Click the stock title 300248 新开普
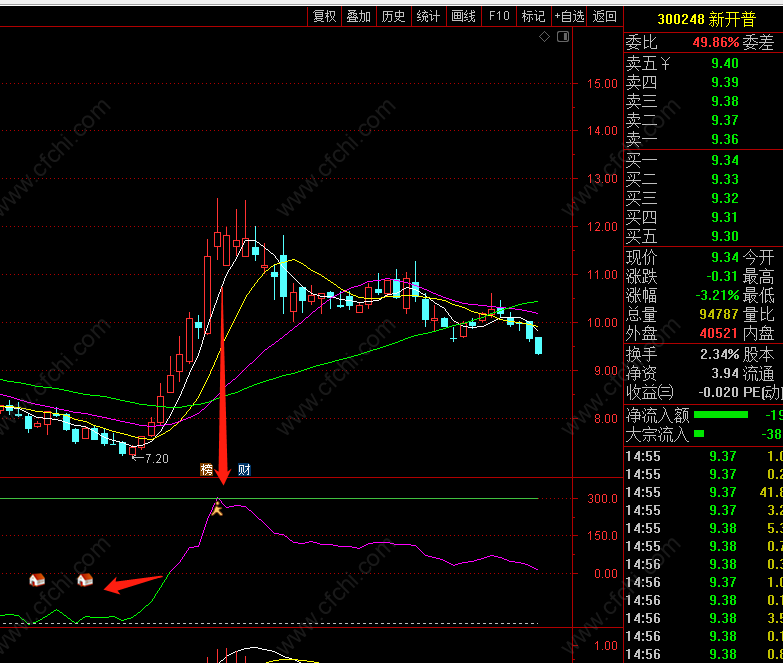The height and width of the screenshot is (663, 783). coord(707,19)
